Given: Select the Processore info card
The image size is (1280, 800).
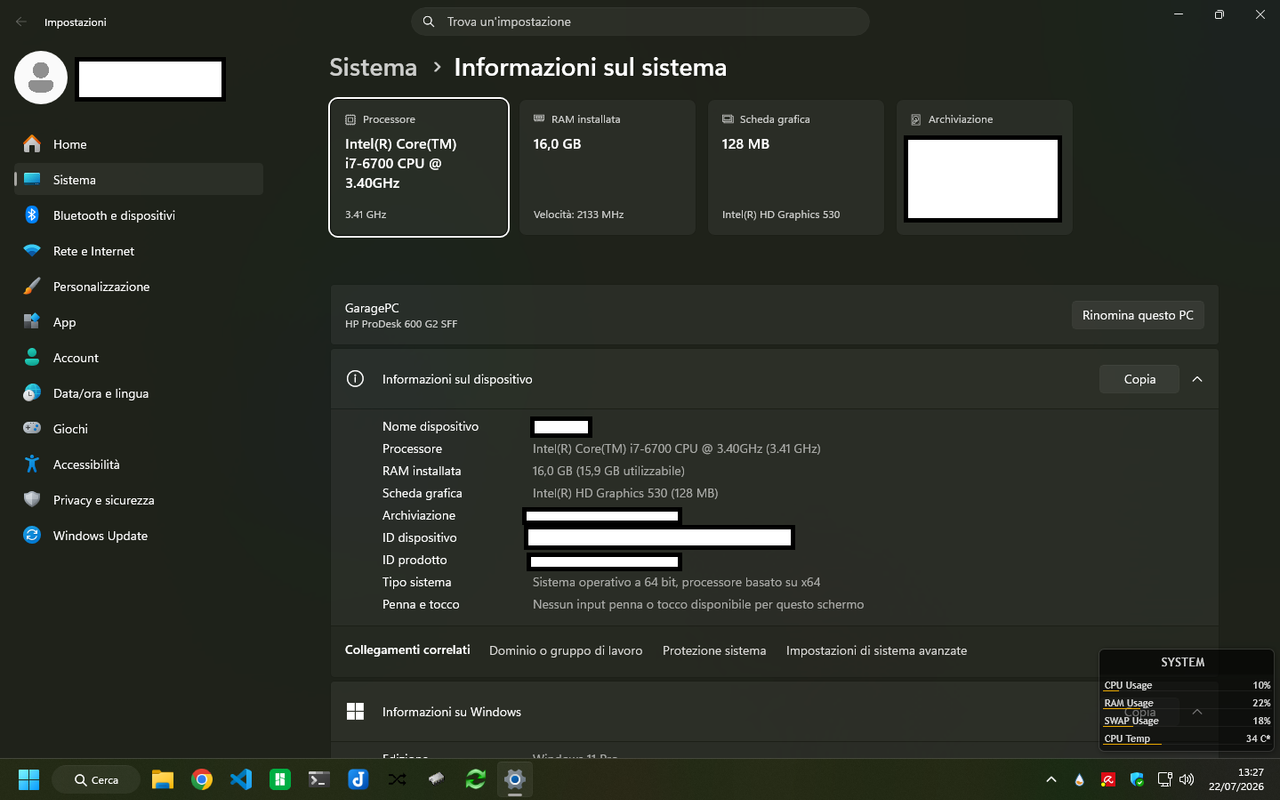Looking at the screenshot, I should (419, 168).
